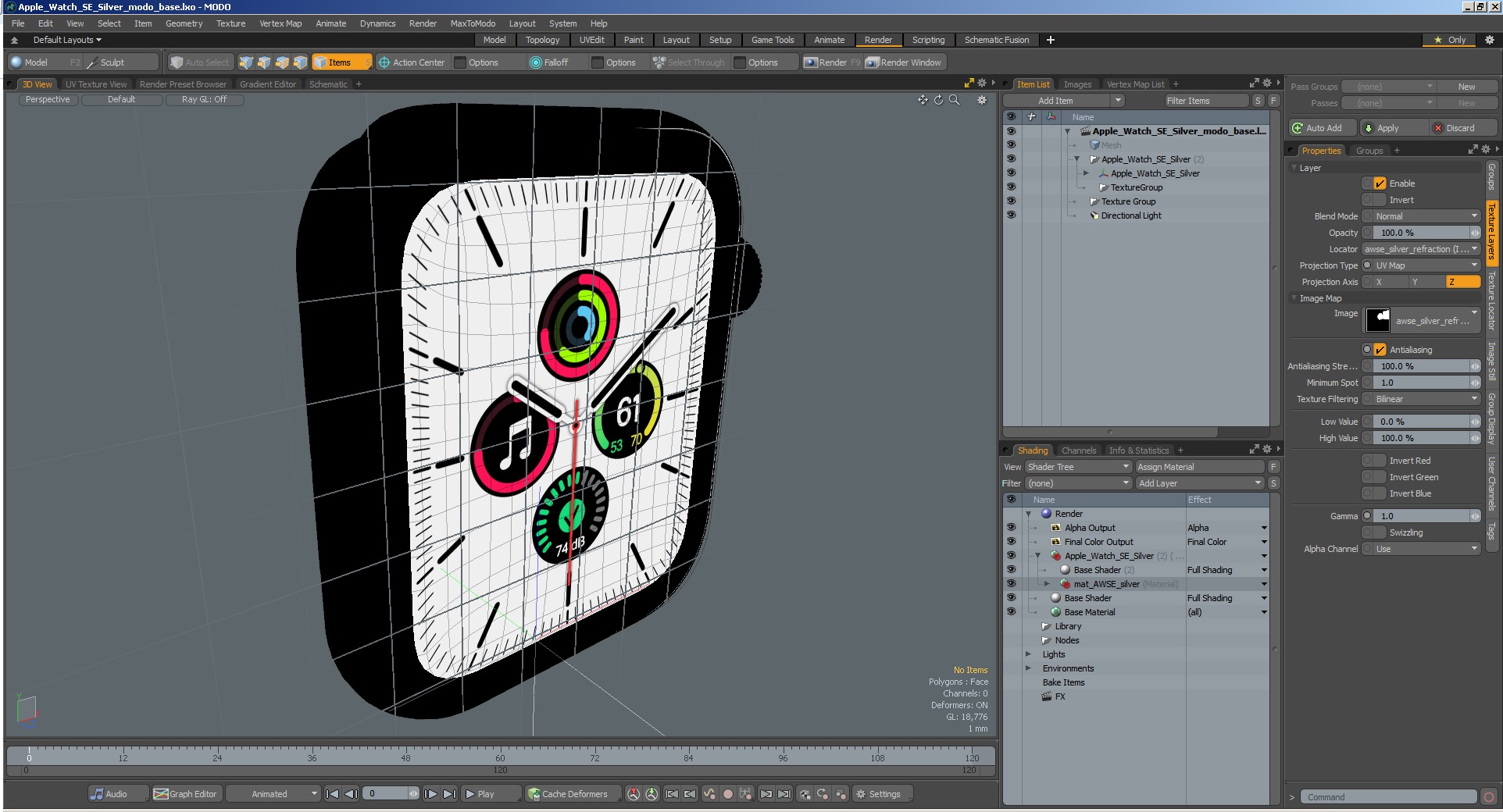Adjust the Opacity slider
This screenshot has height=812, width=1503.
[1426, 233]
